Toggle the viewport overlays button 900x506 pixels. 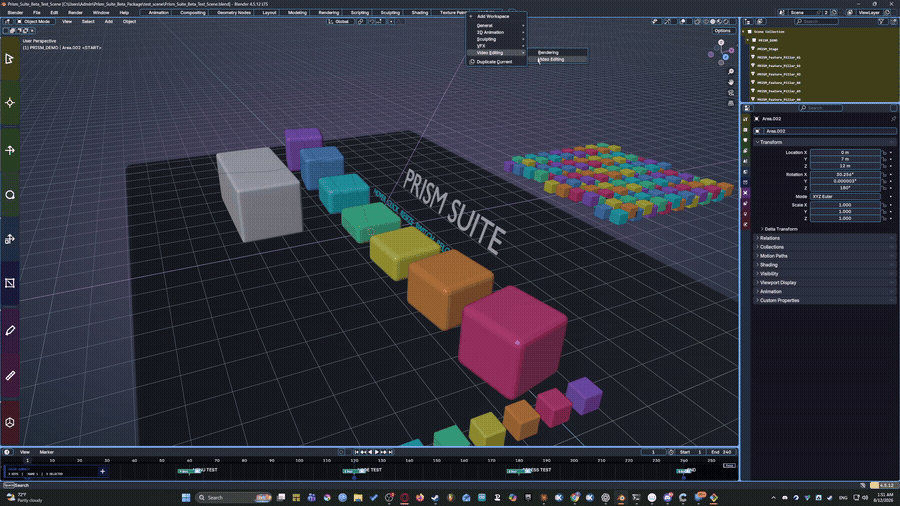pyautogui.click(x=682, y=21)
